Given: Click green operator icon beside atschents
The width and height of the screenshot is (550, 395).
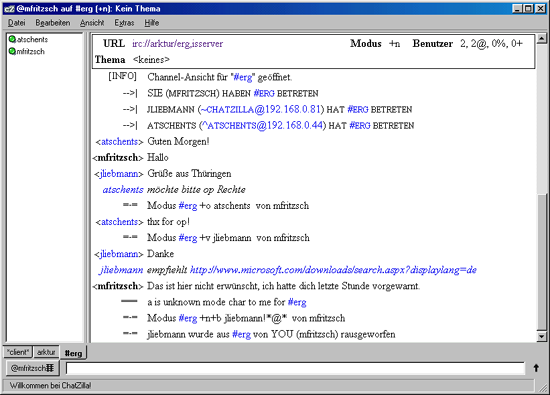Looking at the screenshot, I should [x=12, y=39].
